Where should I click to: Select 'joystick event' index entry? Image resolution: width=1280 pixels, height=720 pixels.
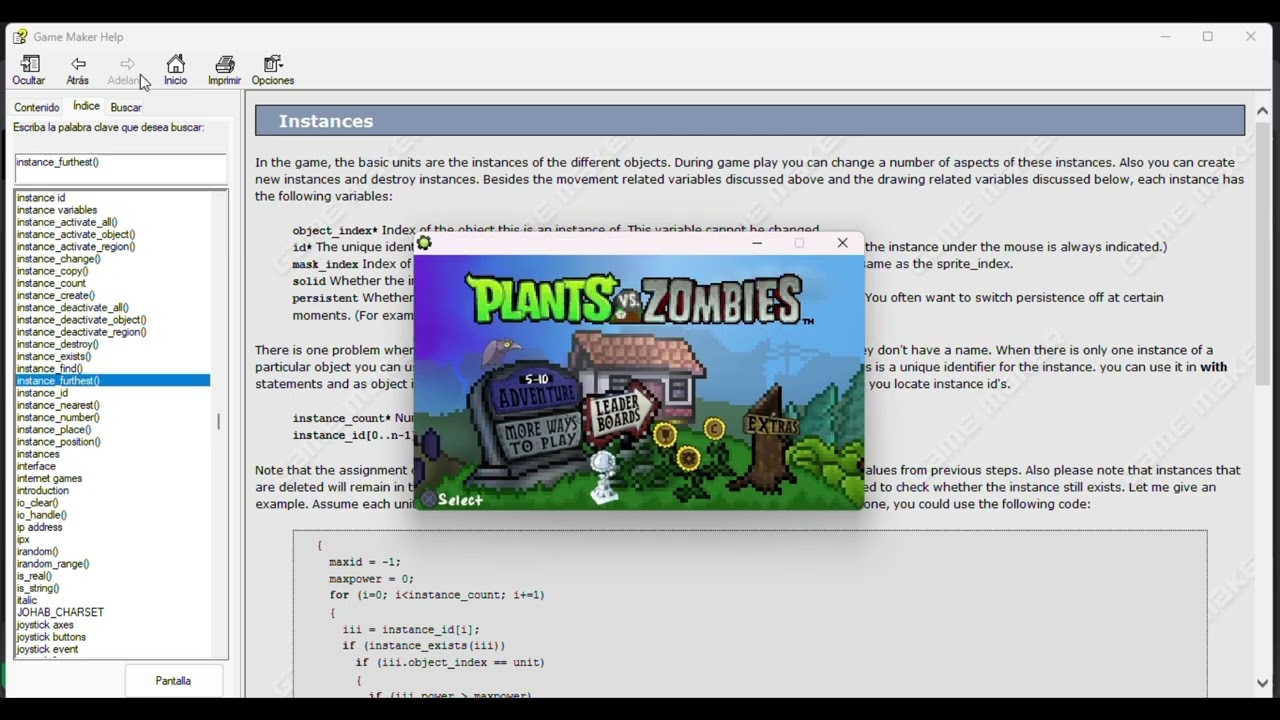47,649
